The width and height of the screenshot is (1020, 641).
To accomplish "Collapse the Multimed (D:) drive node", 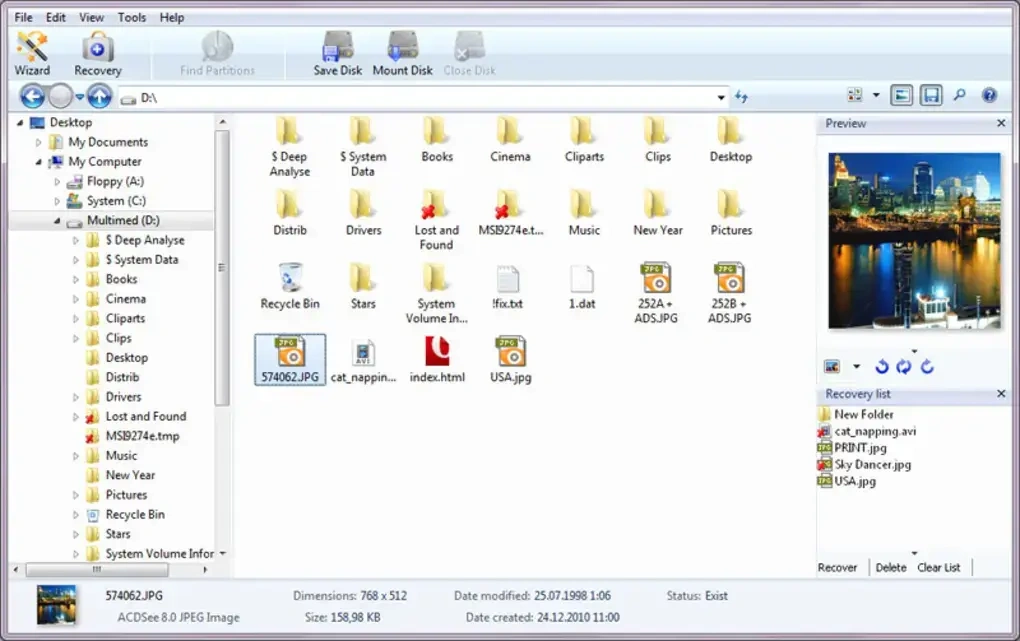I will tap(58, 220).
